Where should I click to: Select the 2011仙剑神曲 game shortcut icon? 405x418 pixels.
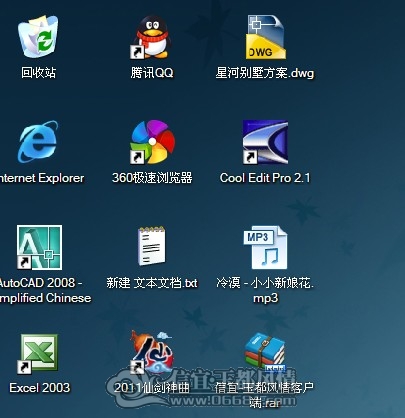152,353
